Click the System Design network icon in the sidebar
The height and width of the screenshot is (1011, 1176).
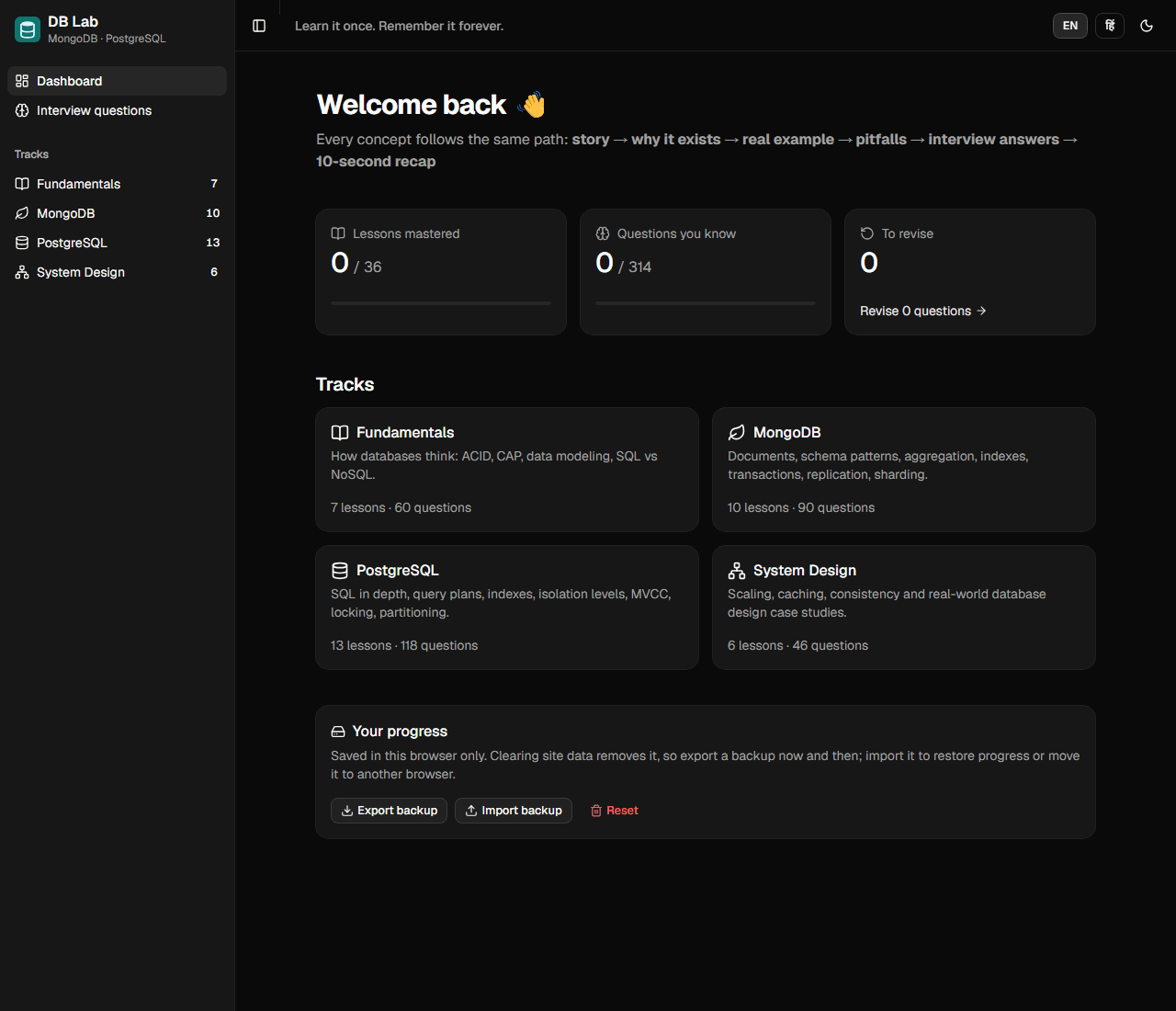(22, 272)
